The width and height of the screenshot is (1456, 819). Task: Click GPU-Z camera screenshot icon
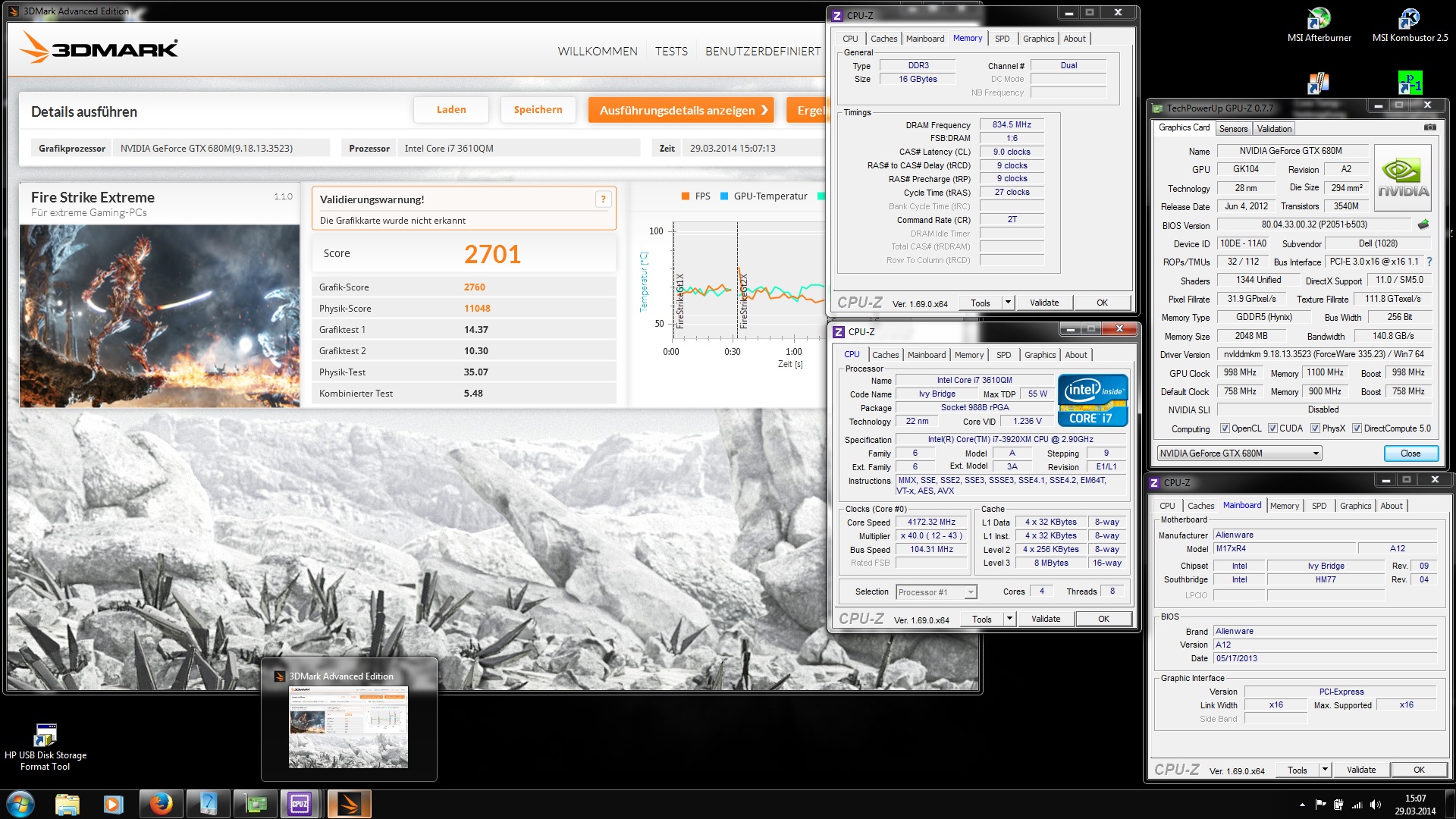(1429, 127)
